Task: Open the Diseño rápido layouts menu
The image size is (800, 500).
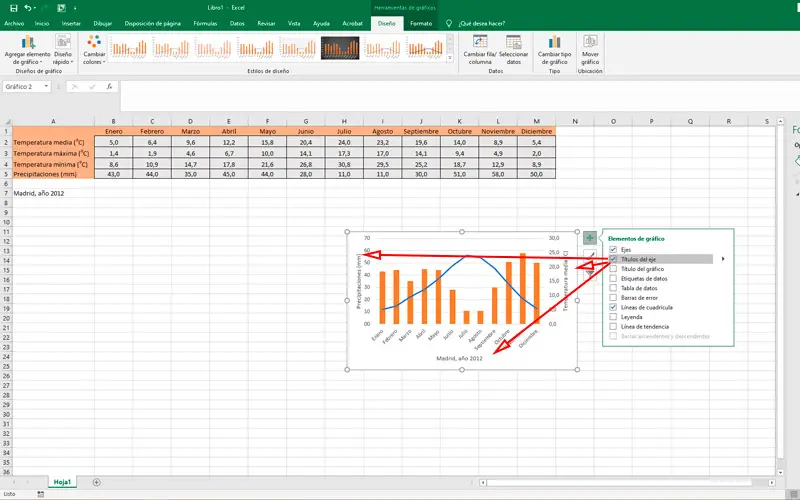Action: [x=63, y=50]
